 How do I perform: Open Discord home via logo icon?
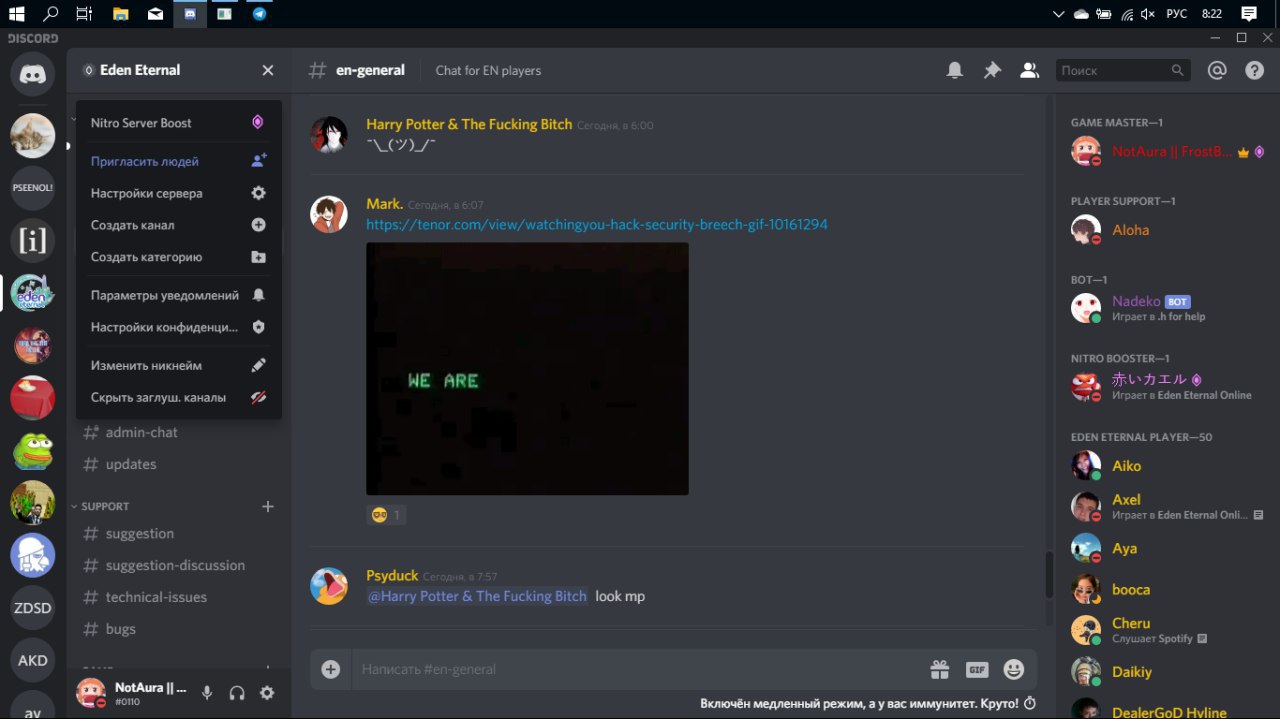(x=33, y=74)
